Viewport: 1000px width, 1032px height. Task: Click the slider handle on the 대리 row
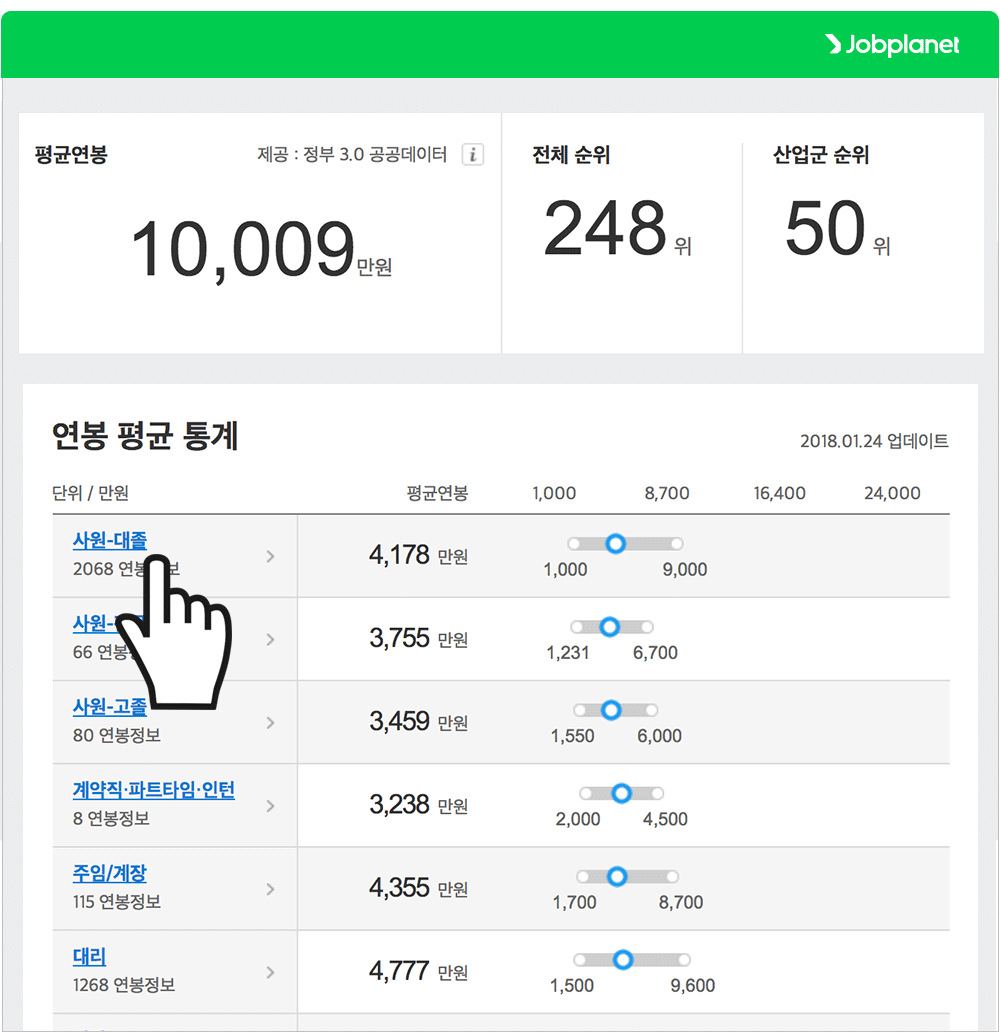pos(623,958)
